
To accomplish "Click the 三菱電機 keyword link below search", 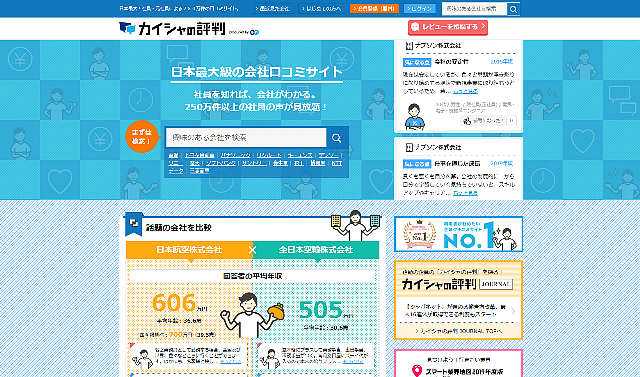I will [x=200, y=171].
